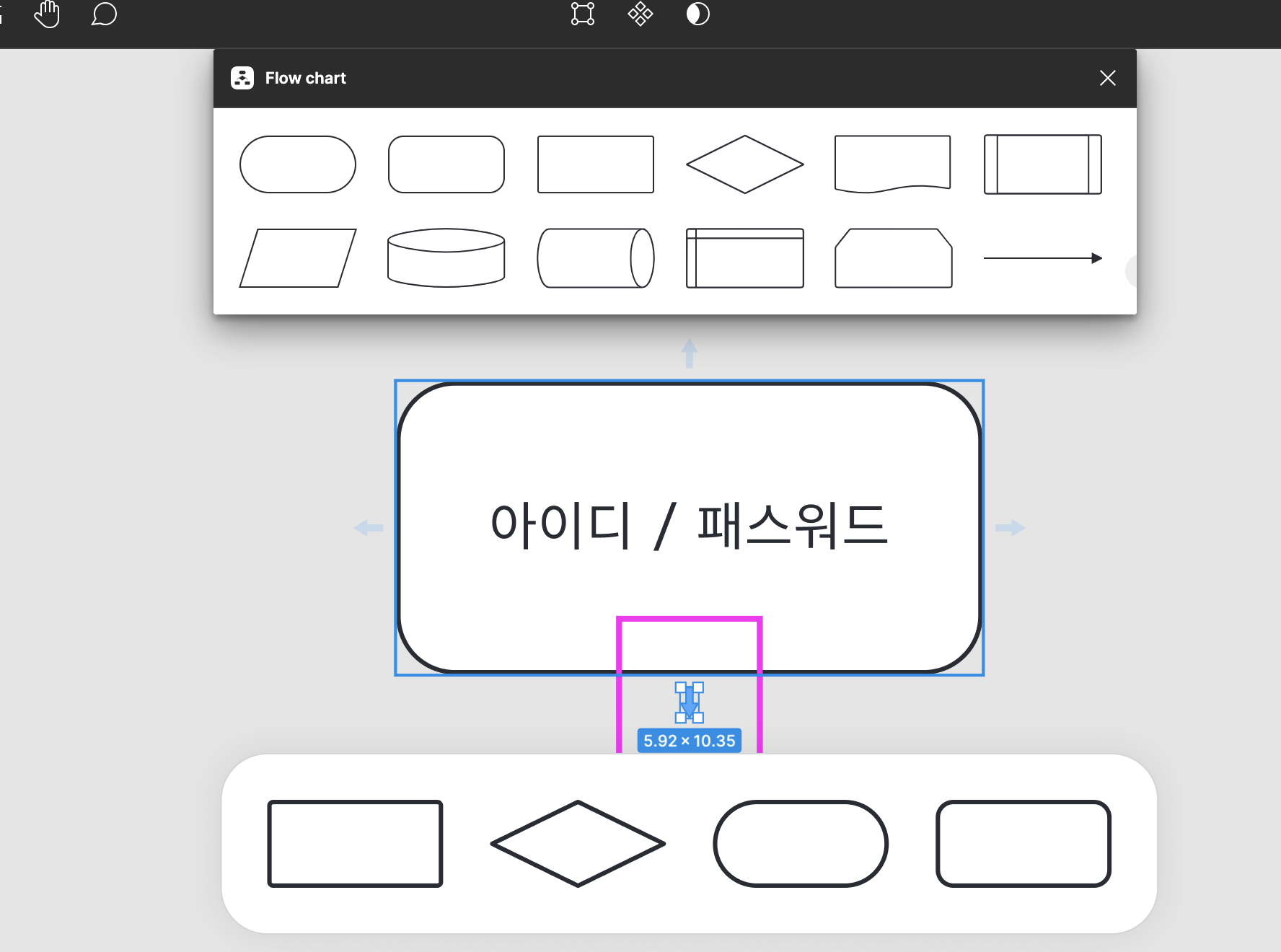Pick the diamond decision shape in Flow chart panel
The height and width of the screenshot is (952, 1281).
coord(745,164)
